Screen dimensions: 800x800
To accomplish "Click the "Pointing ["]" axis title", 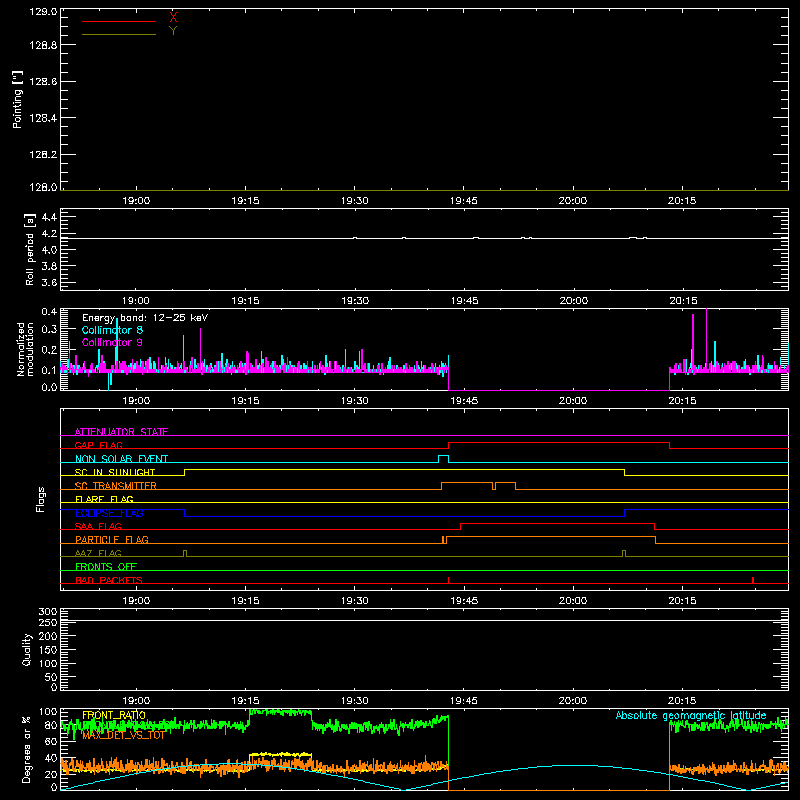I will pyautogui.click(x=18, y=99).
